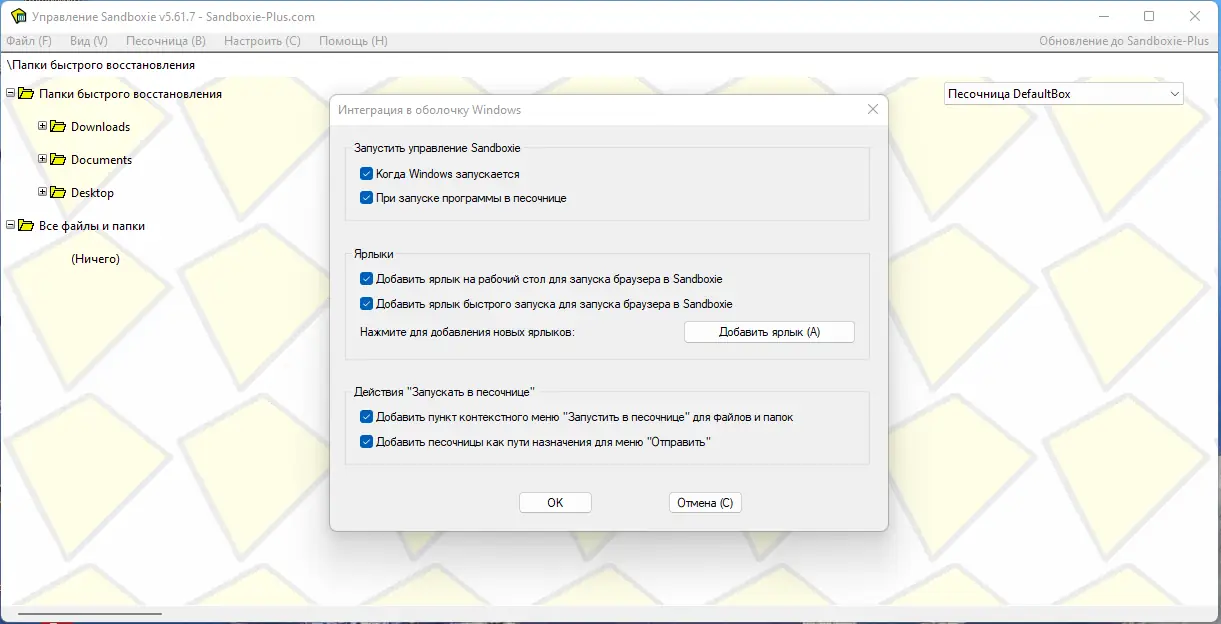Confirm the dialog with OK

coord(555,502)
